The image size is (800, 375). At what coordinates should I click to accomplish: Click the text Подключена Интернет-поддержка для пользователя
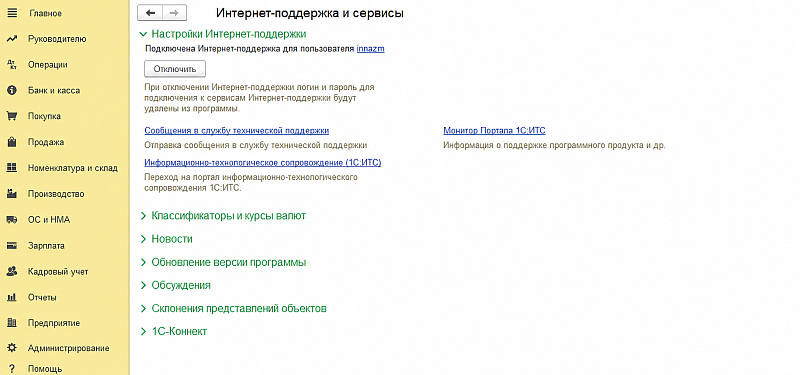pyautogui.click(x=250, y=49)
